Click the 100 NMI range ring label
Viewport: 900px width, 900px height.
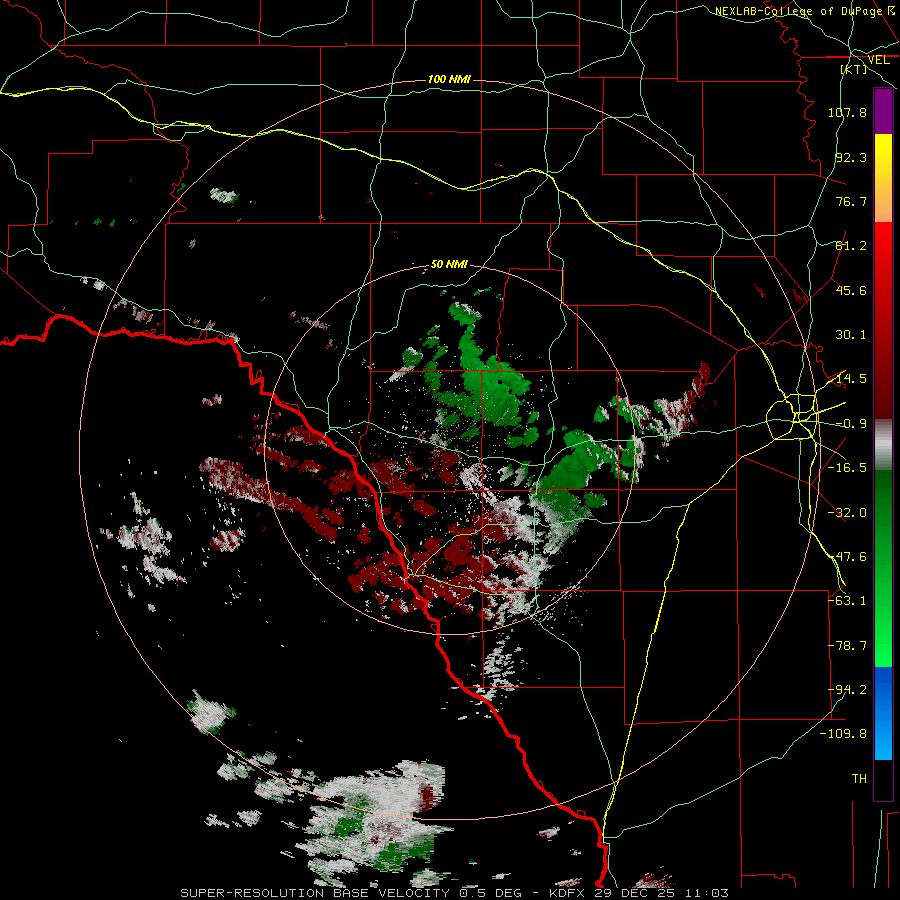(x=449, y=79)
